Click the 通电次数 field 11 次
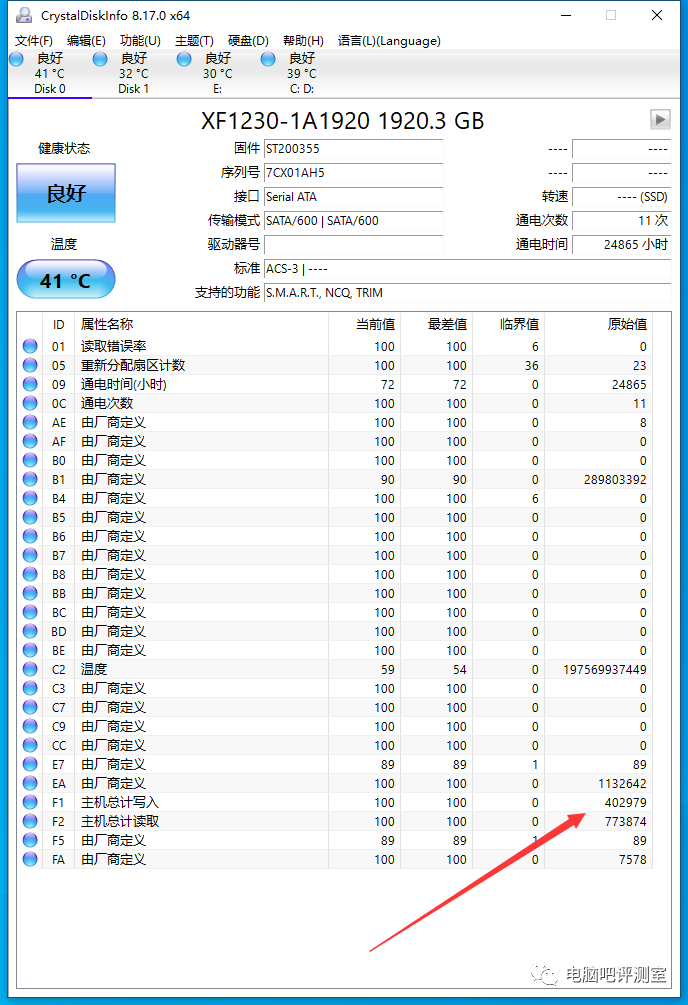The height and width of the screenshot is (1005, 688). 621,220
